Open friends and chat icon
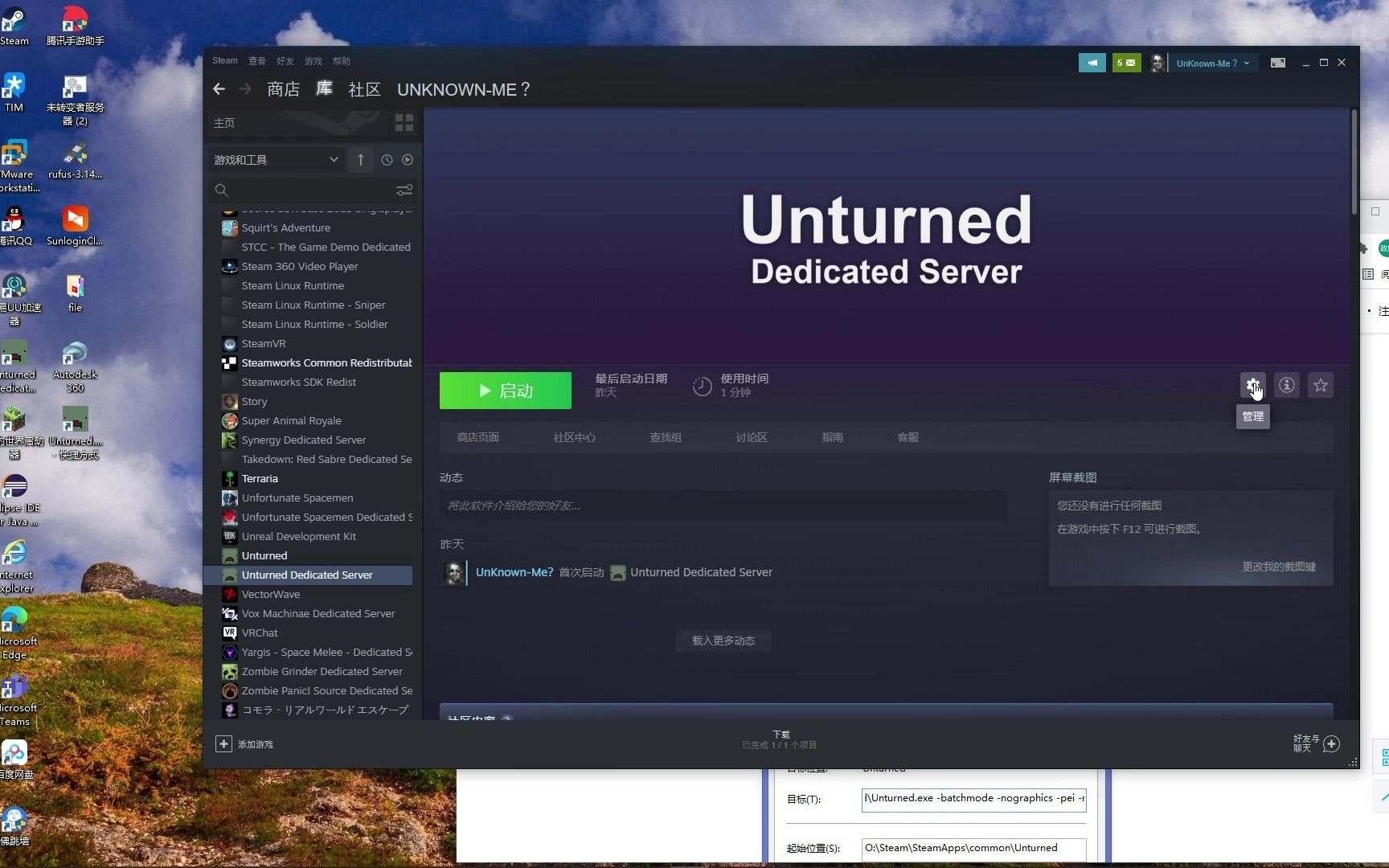The height and width of the screenshot is (868, 1389). click(x=1331, y=744)
